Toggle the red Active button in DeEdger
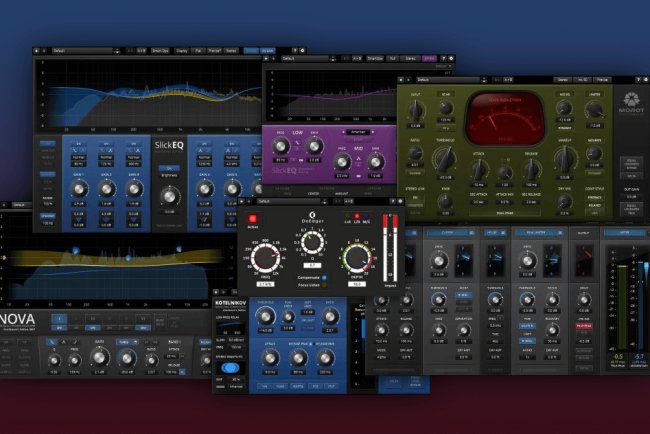Viewport: 650px width, 434px height. click(x=252, y=219)
